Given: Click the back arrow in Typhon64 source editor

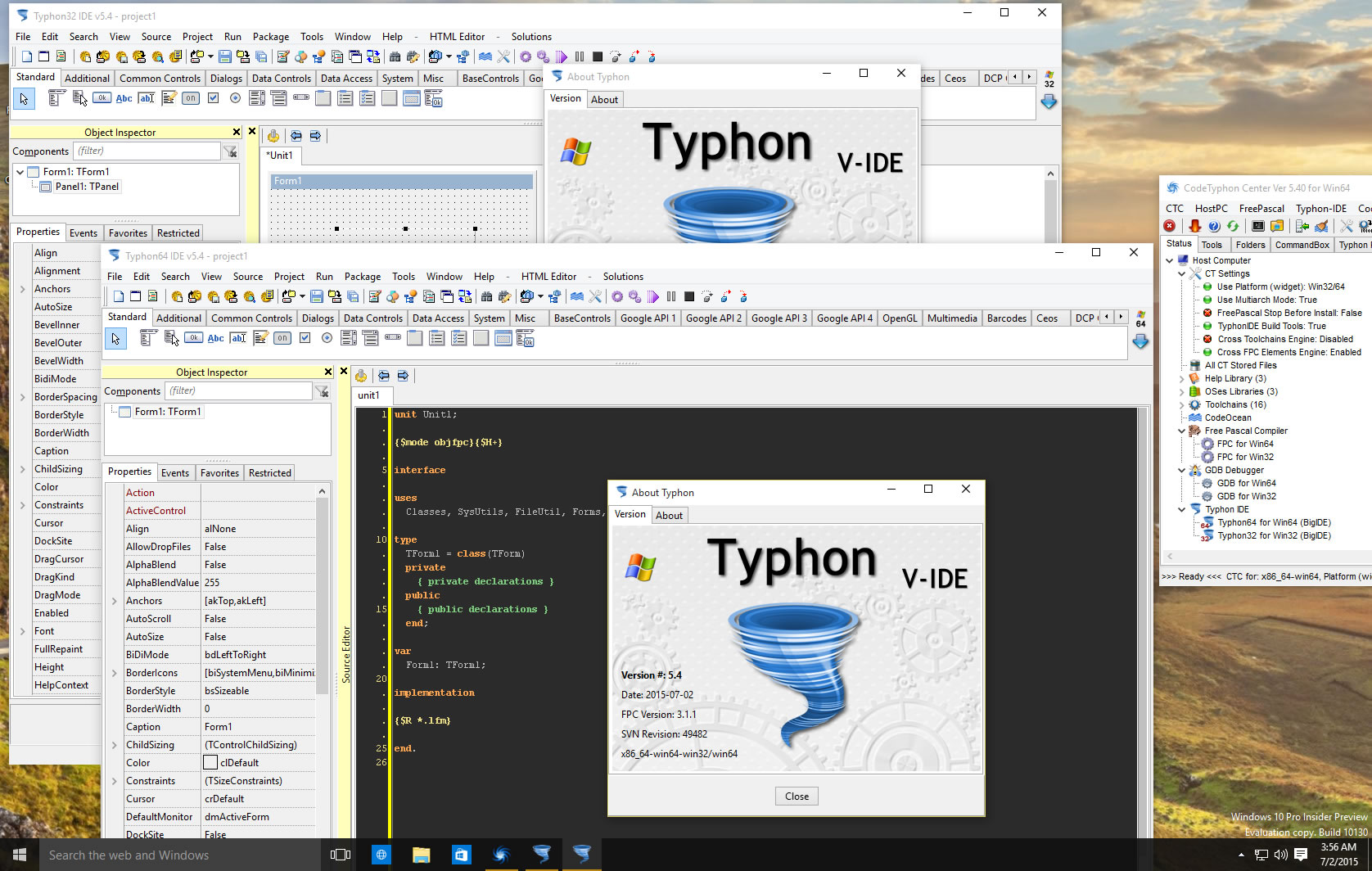Looking at the screenshot, I should pyautogui.click(x=383, y=376).
